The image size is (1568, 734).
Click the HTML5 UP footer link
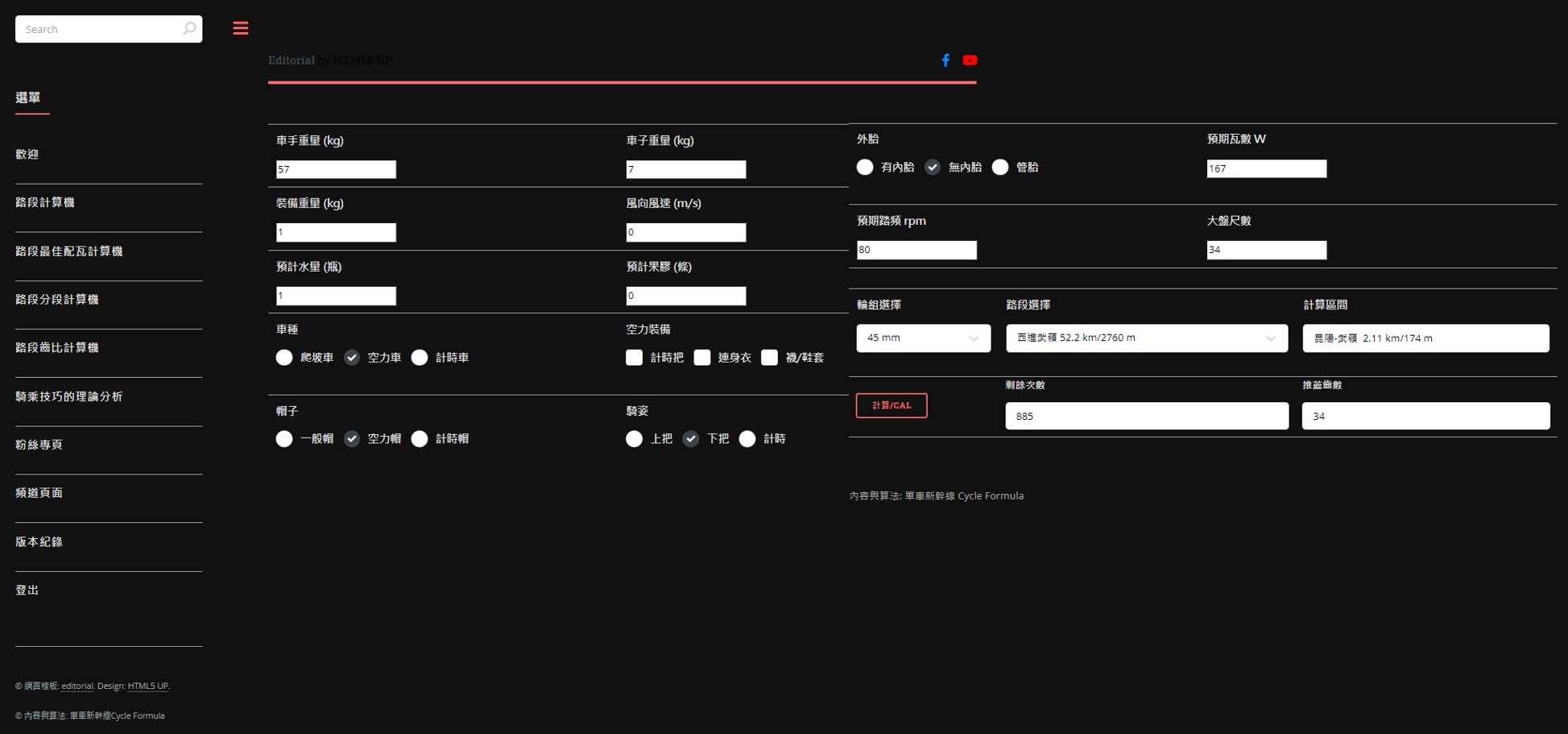147,686
